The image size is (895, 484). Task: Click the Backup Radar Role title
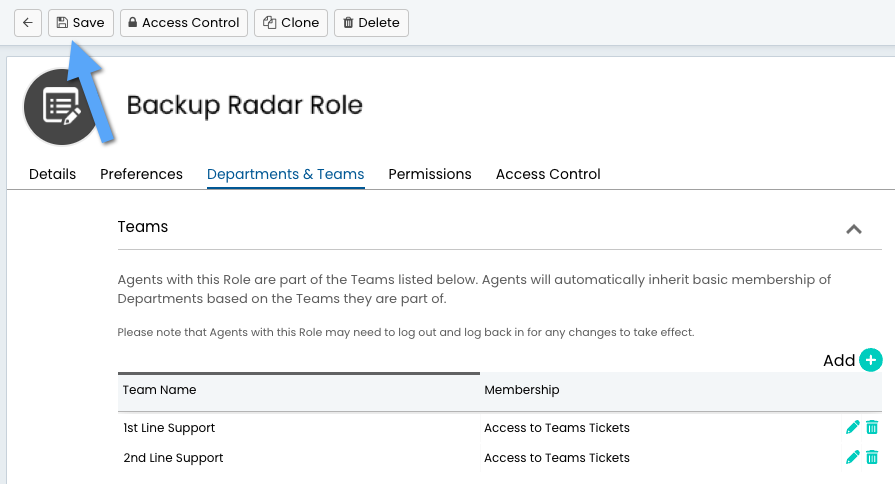click(244, 106)
